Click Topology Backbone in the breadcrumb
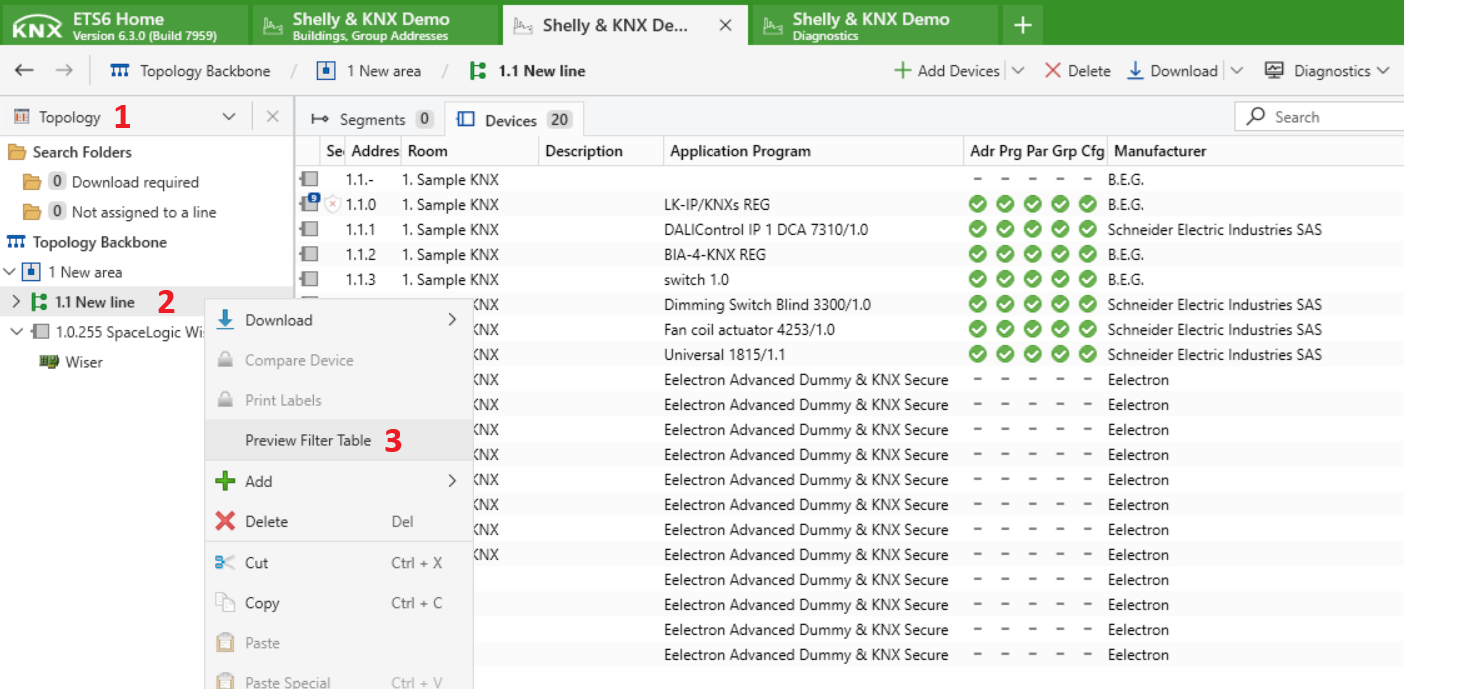Image resolution: width=1473 pixels, height=689 pixels. [205, 71]
